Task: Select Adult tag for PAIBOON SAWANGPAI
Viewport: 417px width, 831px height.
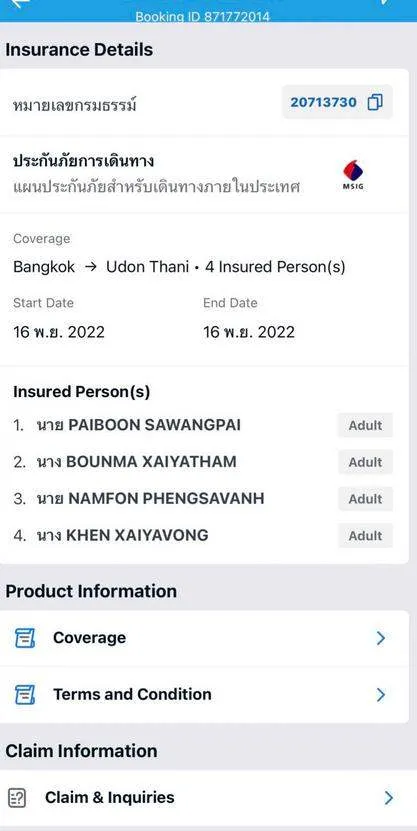Action: (x=365, y=425)
